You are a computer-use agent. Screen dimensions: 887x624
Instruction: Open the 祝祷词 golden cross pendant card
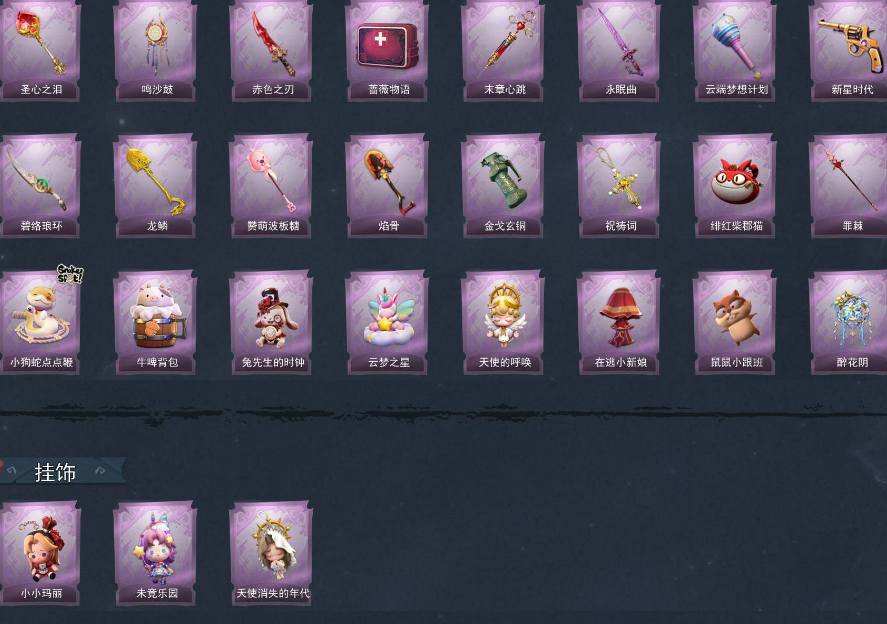(x=618, y=186)
